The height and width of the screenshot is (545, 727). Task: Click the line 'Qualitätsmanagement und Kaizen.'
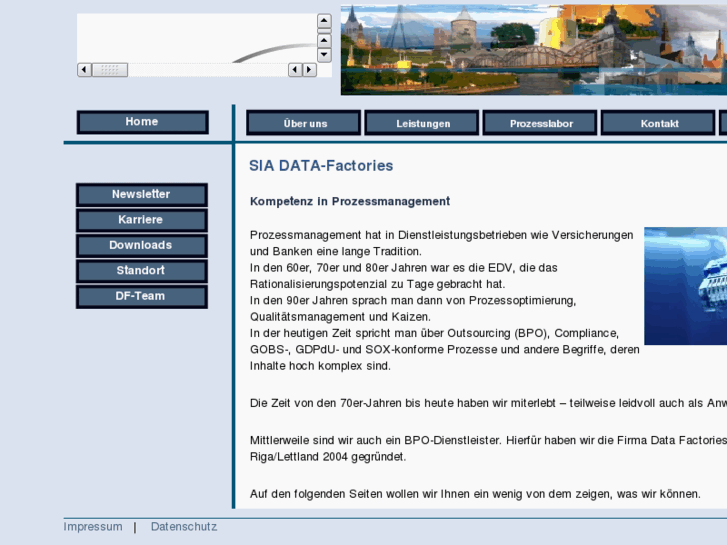[340, 317]
